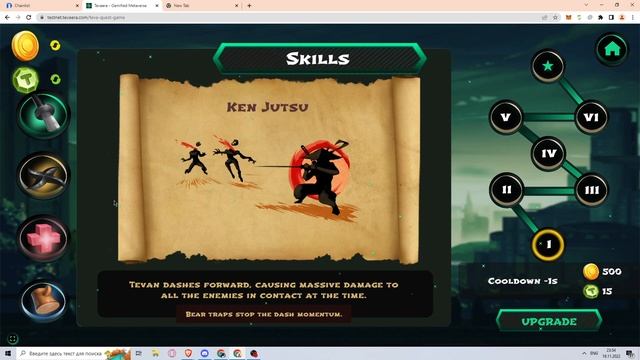Close the Tevaera browser tab

pyautogui.click(x=157, y=6)
